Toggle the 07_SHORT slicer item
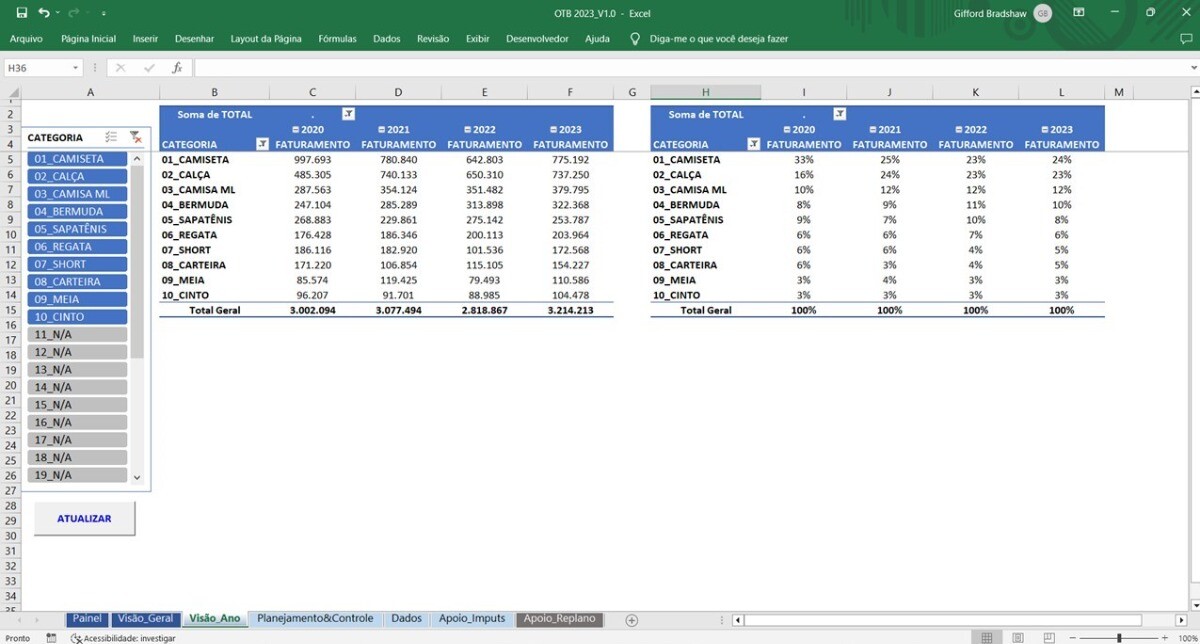The image size is (1200, 644). tap(77, 264)
